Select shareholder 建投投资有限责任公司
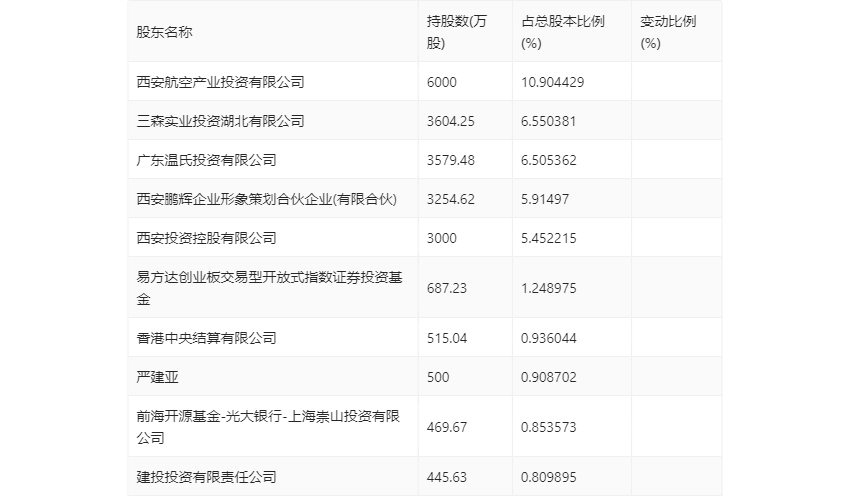 click(206, 476)
